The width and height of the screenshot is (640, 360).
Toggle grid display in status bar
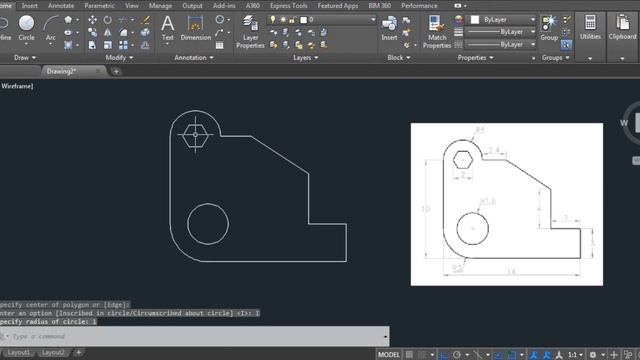[x=409, y=354]
